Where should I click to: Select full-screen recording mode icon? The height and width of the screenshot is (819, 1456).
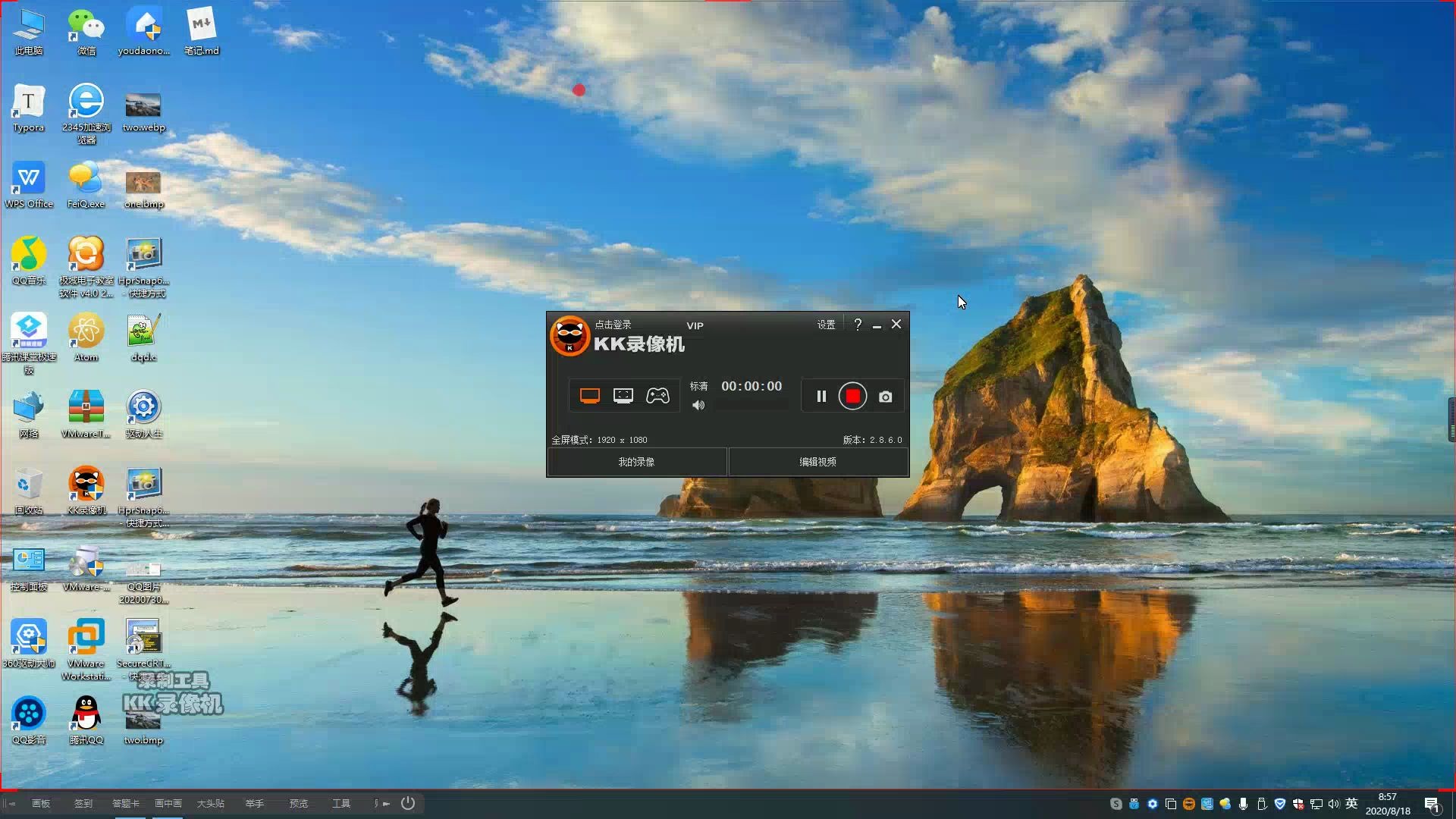tap(589, 396)
